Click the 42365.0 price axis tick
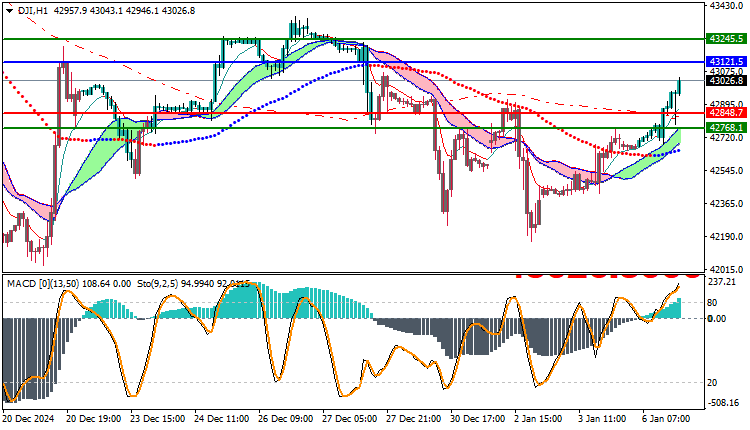 click(726, 203)
